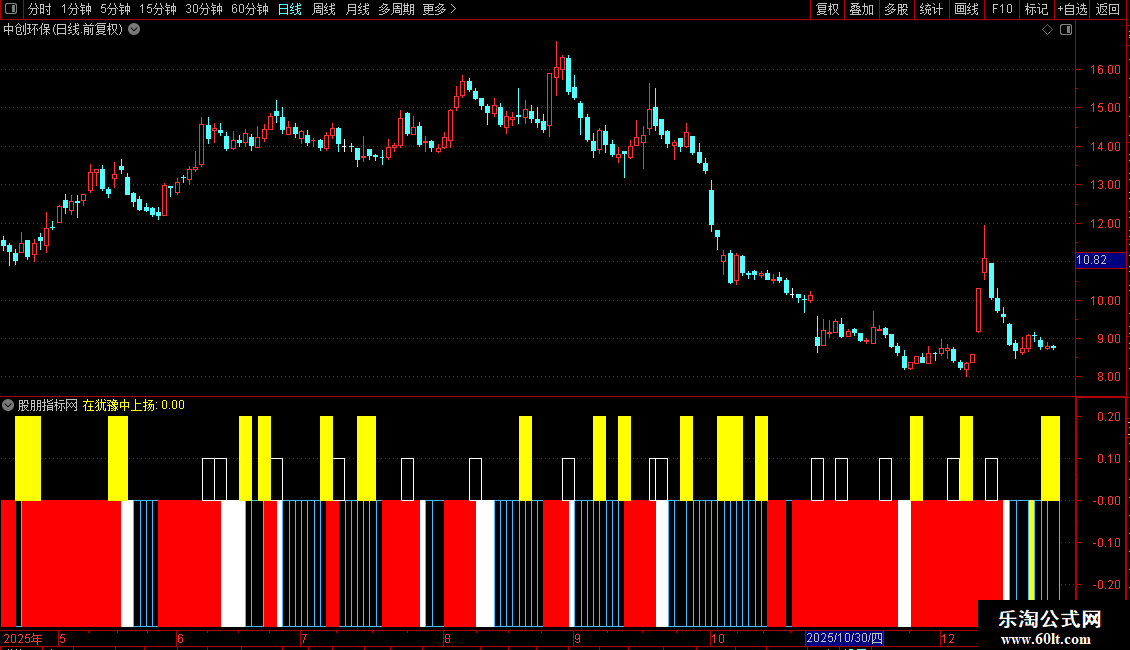Select the 1分钟 period tab
The height and width of the screenshot is (650, 1130).
(76, 9)
